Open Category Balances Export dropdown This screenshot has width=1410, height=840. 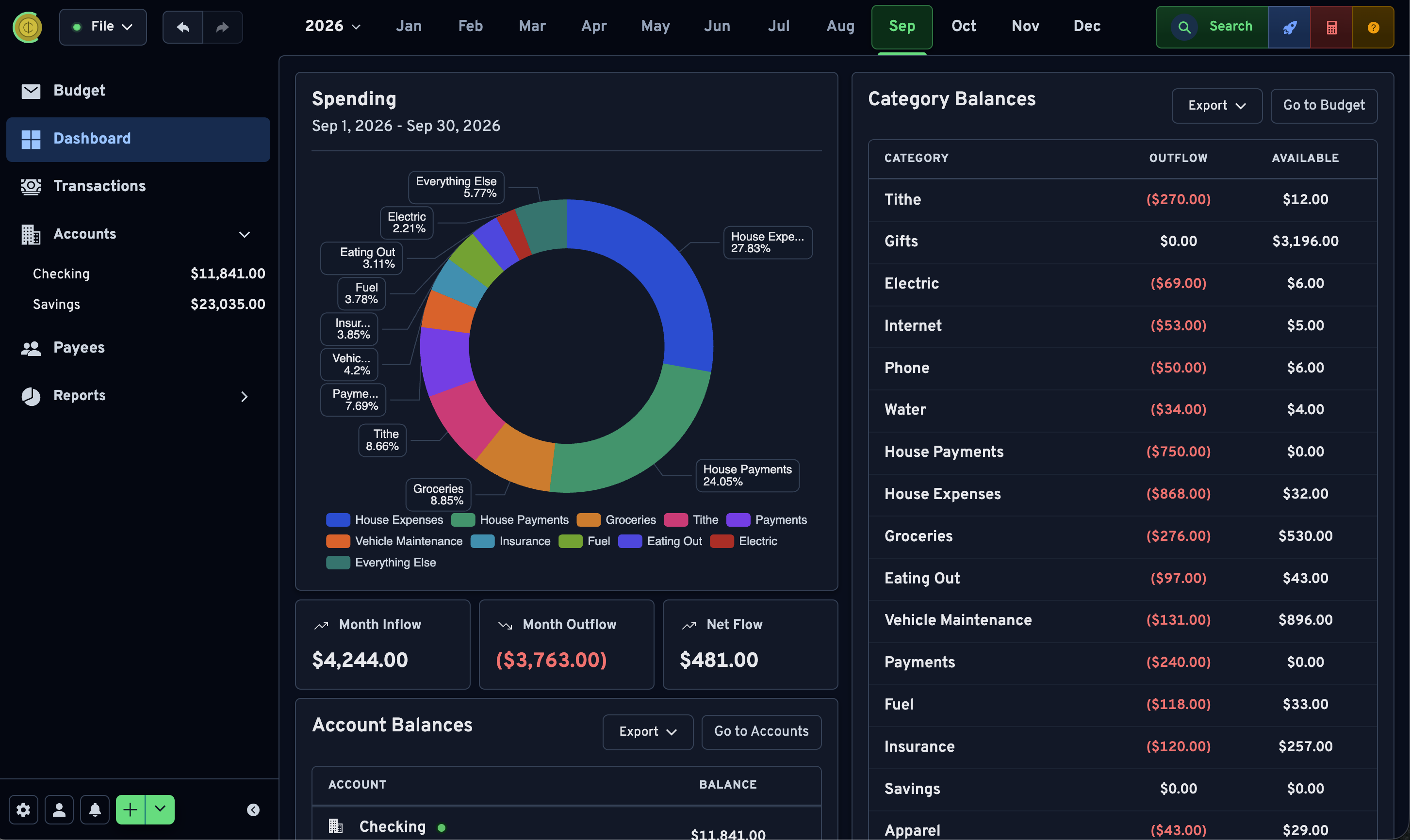pos(1217,106)
